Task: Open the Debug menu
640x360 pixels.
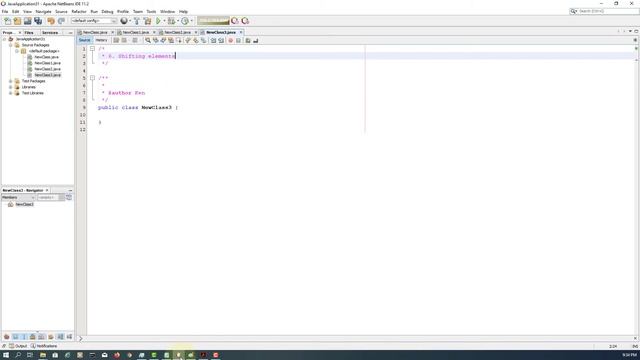Action: tap(107, 11)
